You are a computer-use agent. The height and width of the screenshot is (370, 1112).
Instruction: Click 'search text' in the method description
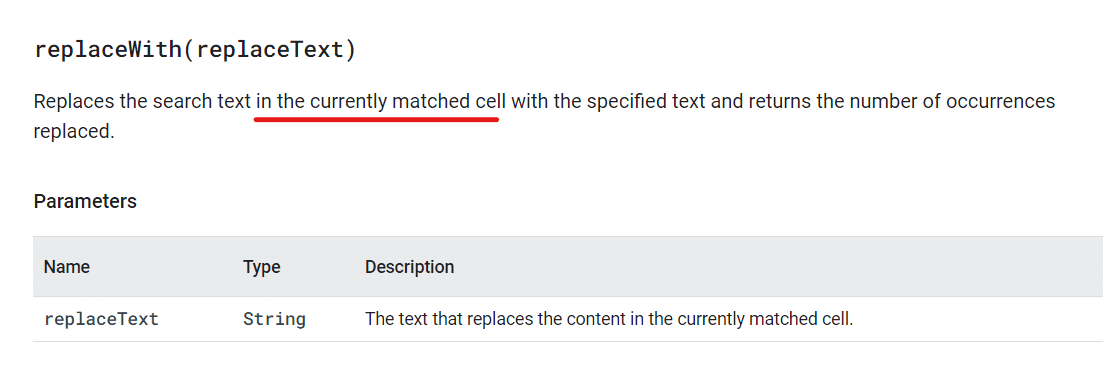(201, 102)
